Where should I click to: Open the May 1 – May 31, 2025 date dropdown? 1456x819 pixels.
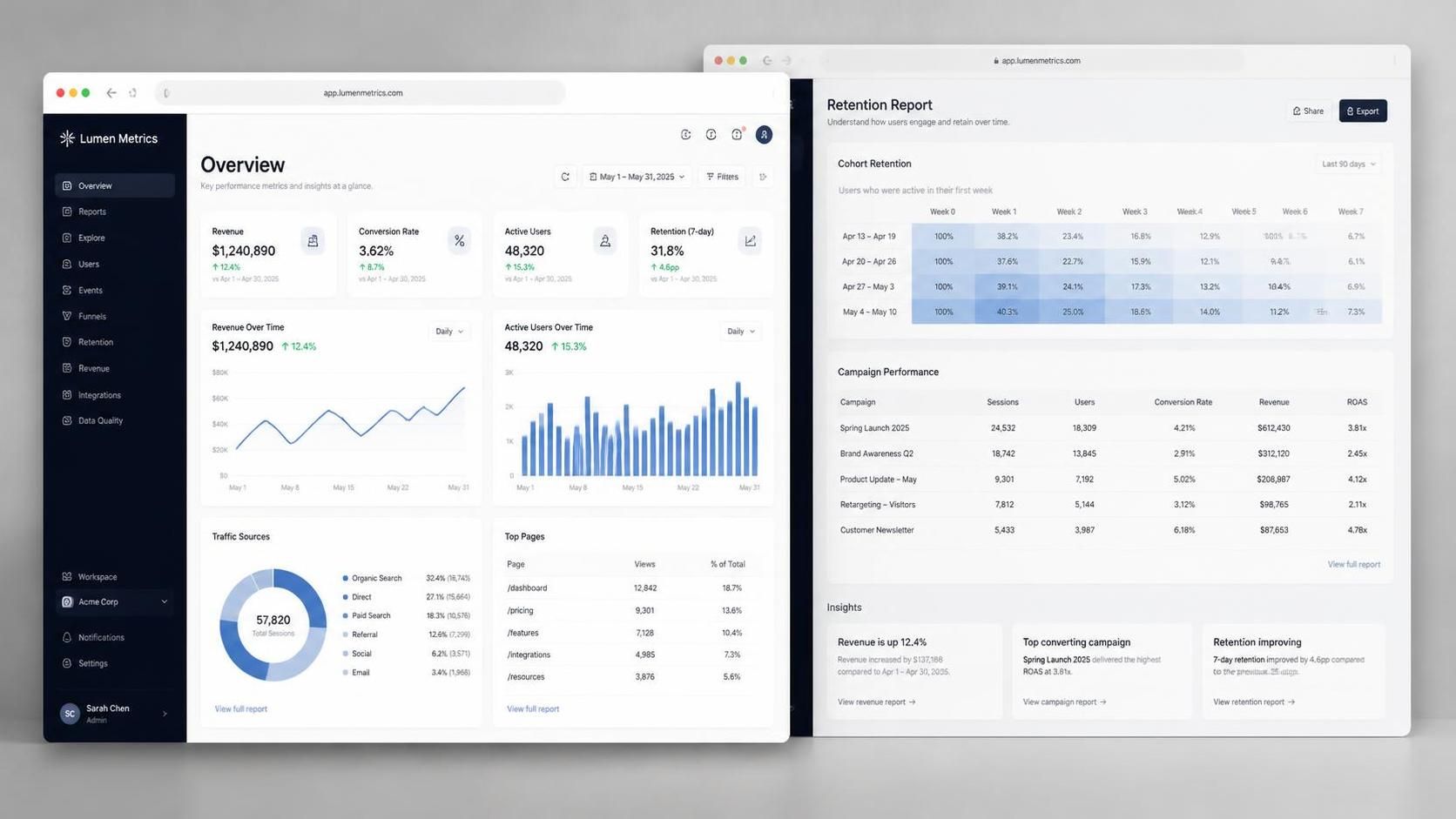(x=637, y=177)
